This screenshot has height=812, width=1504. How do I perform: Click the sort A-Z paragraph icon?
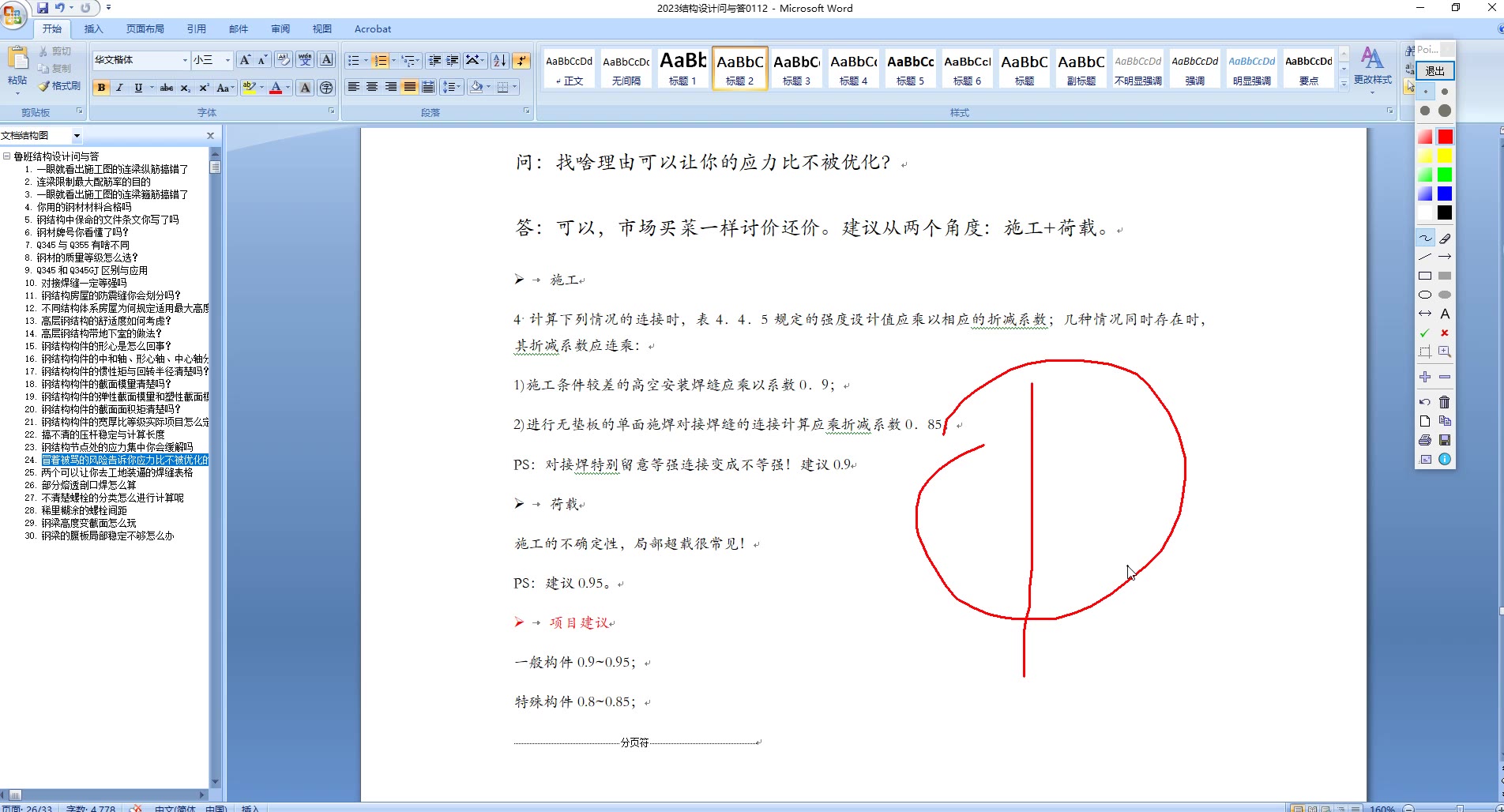(x=499, y=60)
